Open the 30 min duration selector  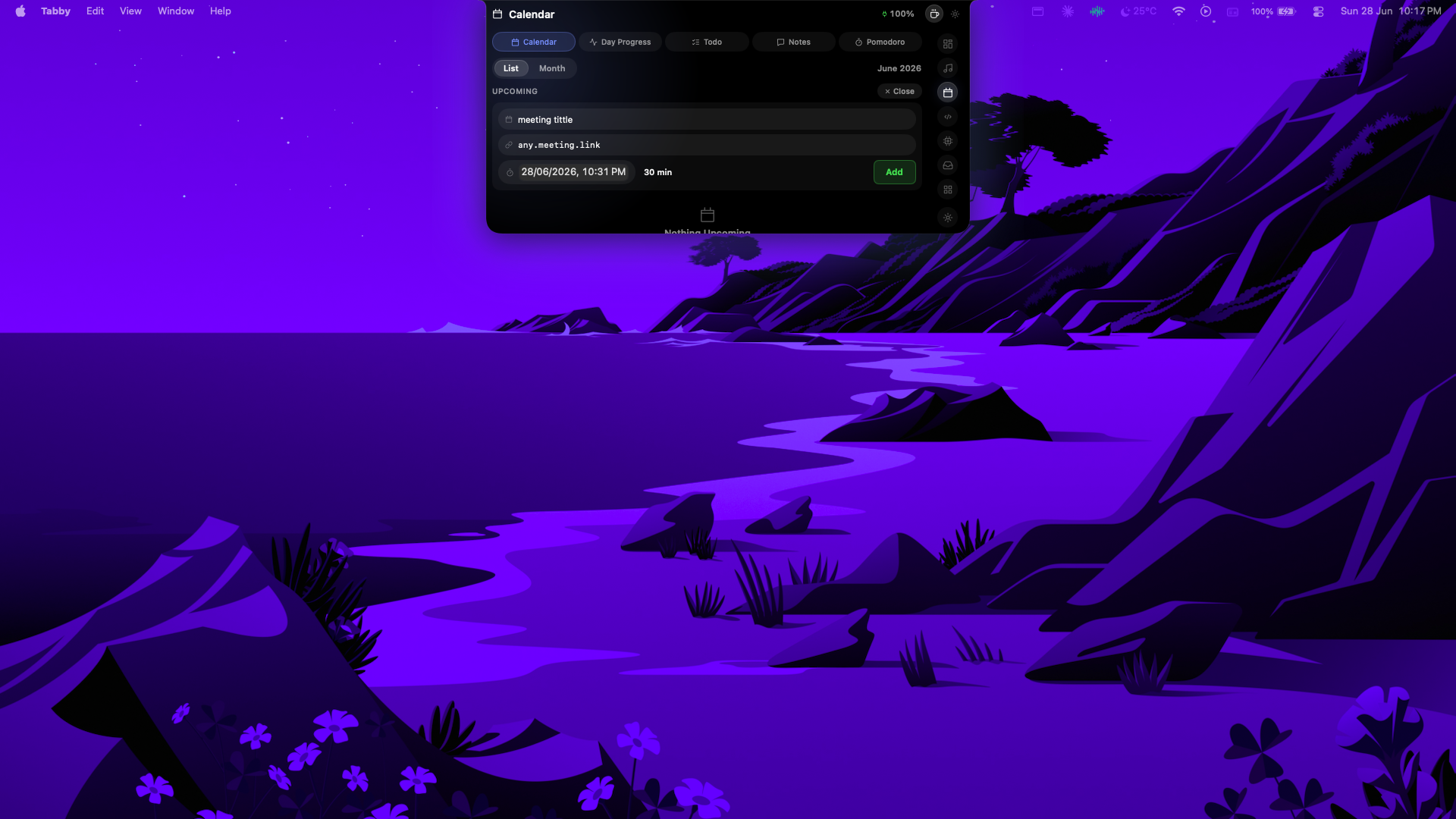(657, 172)
